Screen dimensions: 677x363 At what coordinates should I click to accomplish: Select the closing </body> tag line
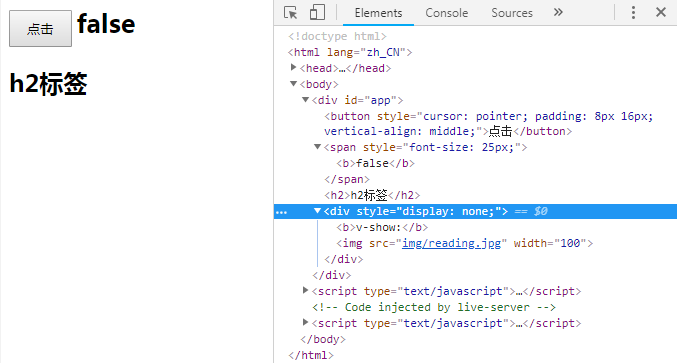coord(323,339)
